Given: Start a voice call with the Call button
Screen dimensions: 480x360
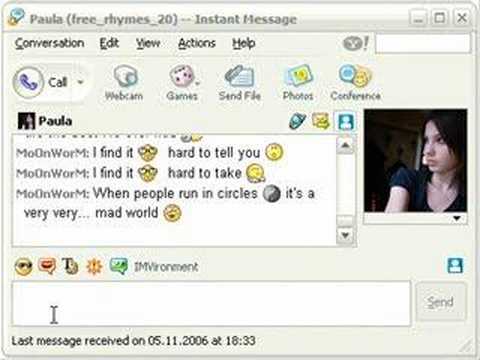Looking at the screenshot, I should click(40, 82).
